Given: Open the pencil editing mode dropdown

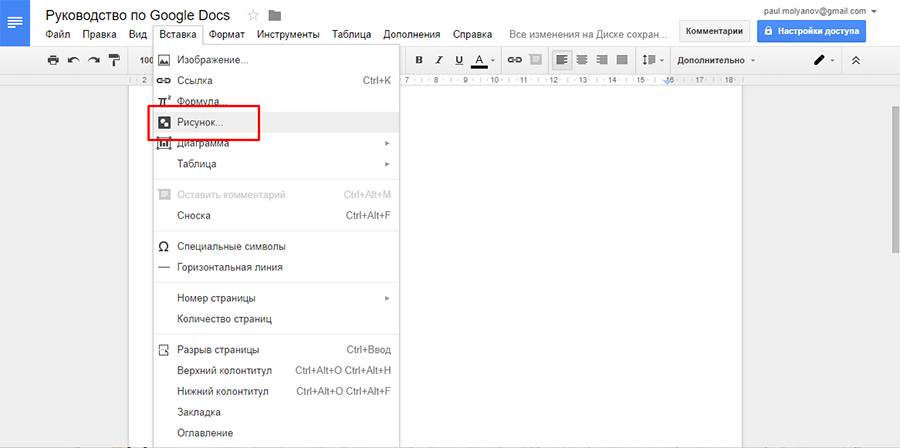Looking at the screenshot, I should 824,60.
